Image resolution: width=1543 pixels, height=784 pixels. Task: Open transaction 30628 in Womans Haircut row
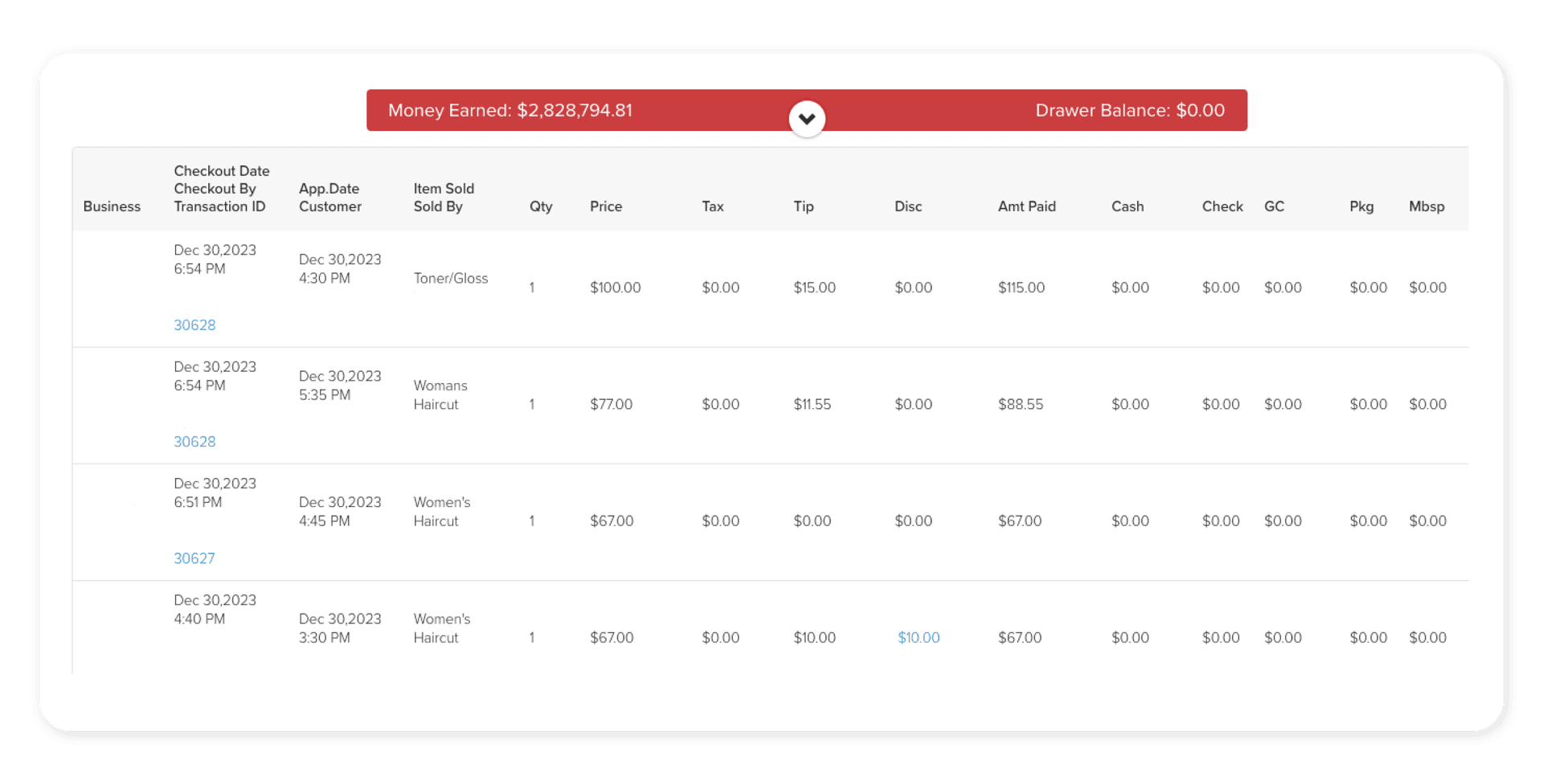194,442
